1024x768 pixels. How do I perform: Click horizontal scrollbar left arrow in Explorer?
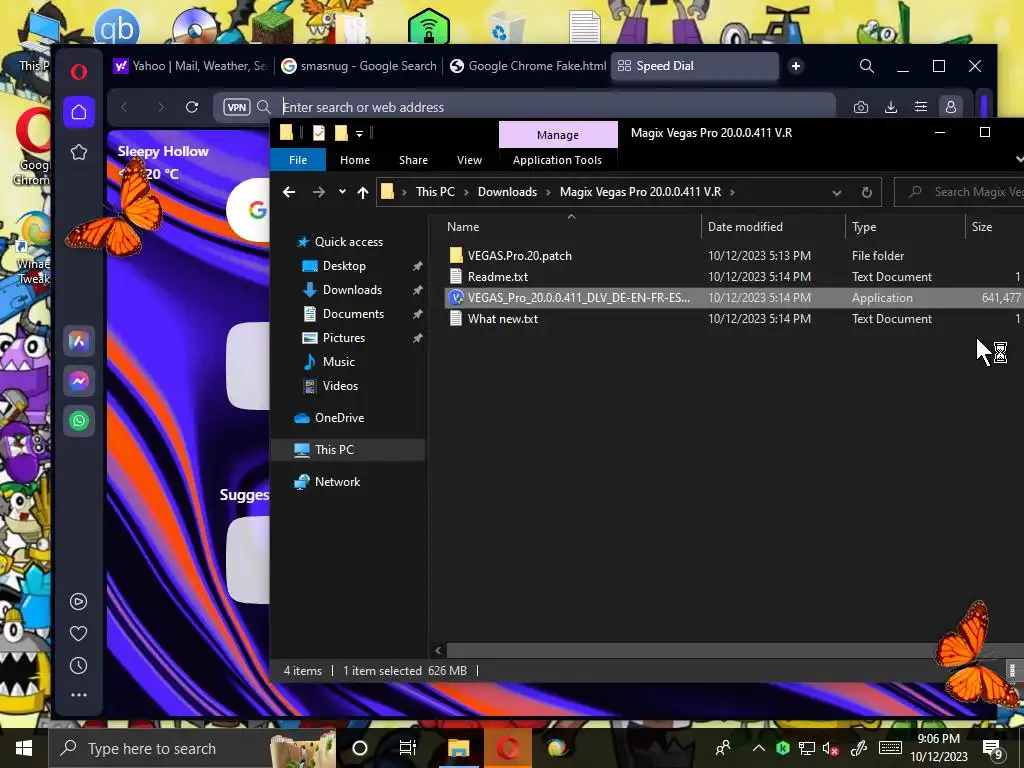[438, 650]
